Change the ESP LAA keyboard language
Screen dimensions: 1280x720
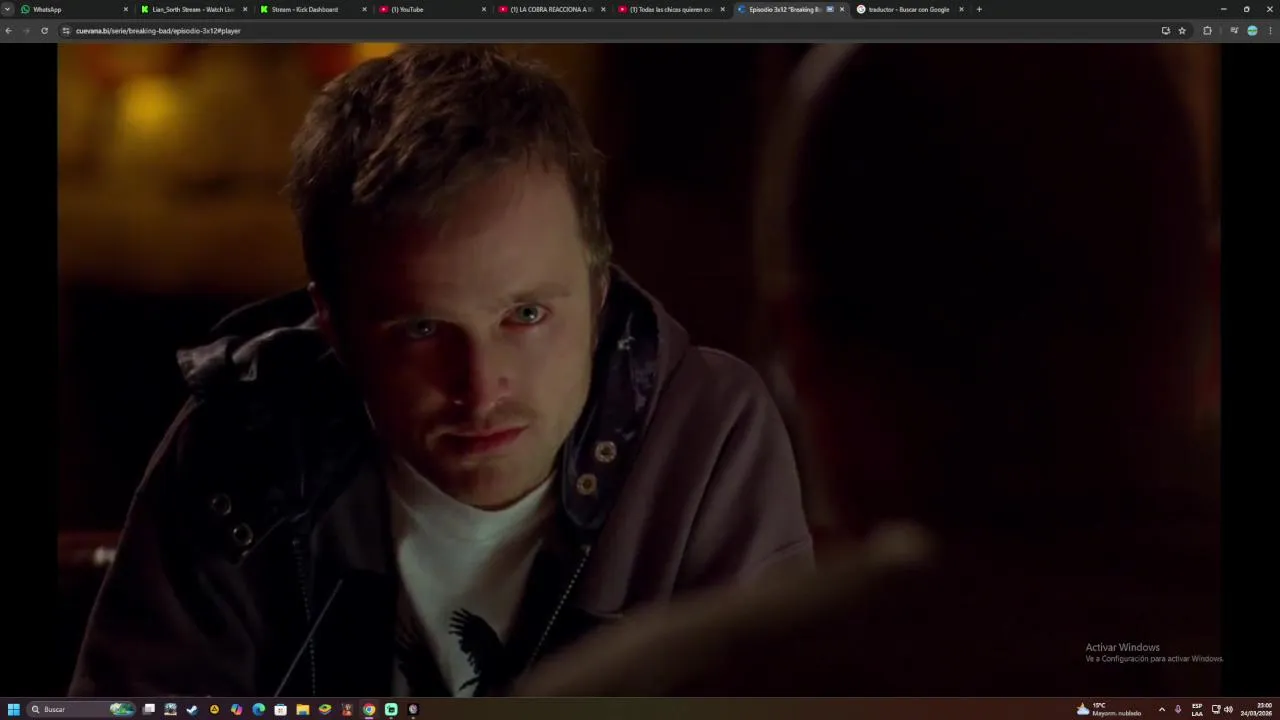(x=1197, y=709)
